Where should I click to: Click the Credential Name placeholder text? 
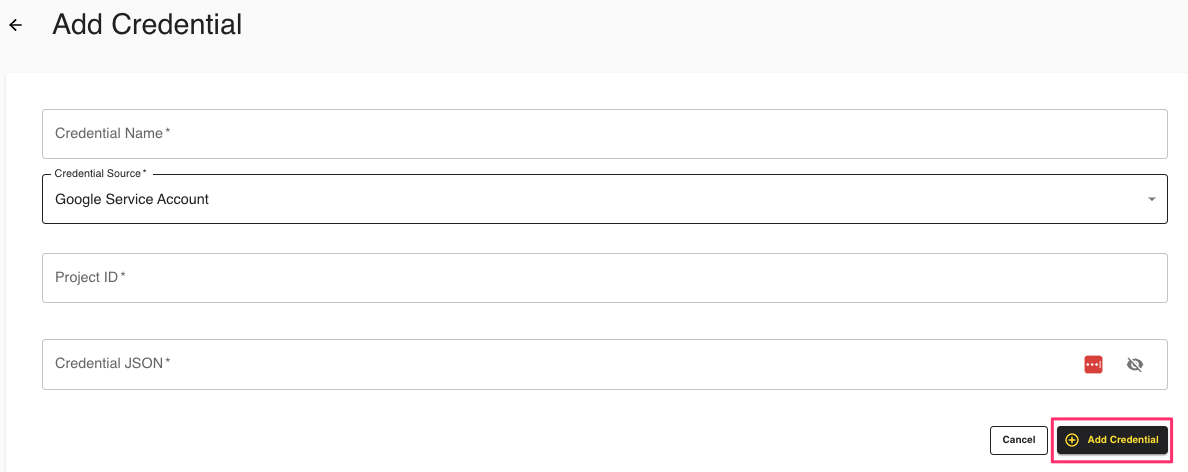coord(109,133)
